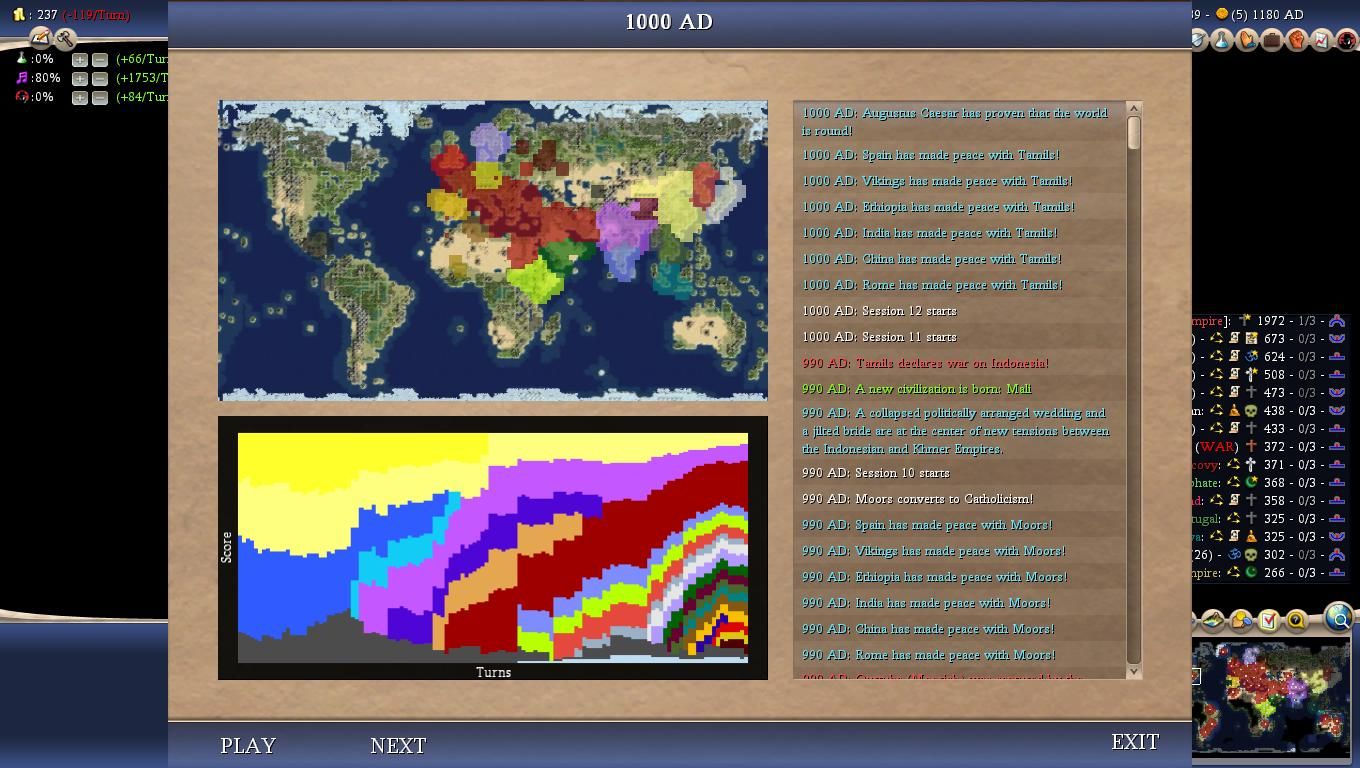This screenshot has height=768, width=1360.
Task: Toggle the checklist icon above the minimap
Action: (1268, 621)
